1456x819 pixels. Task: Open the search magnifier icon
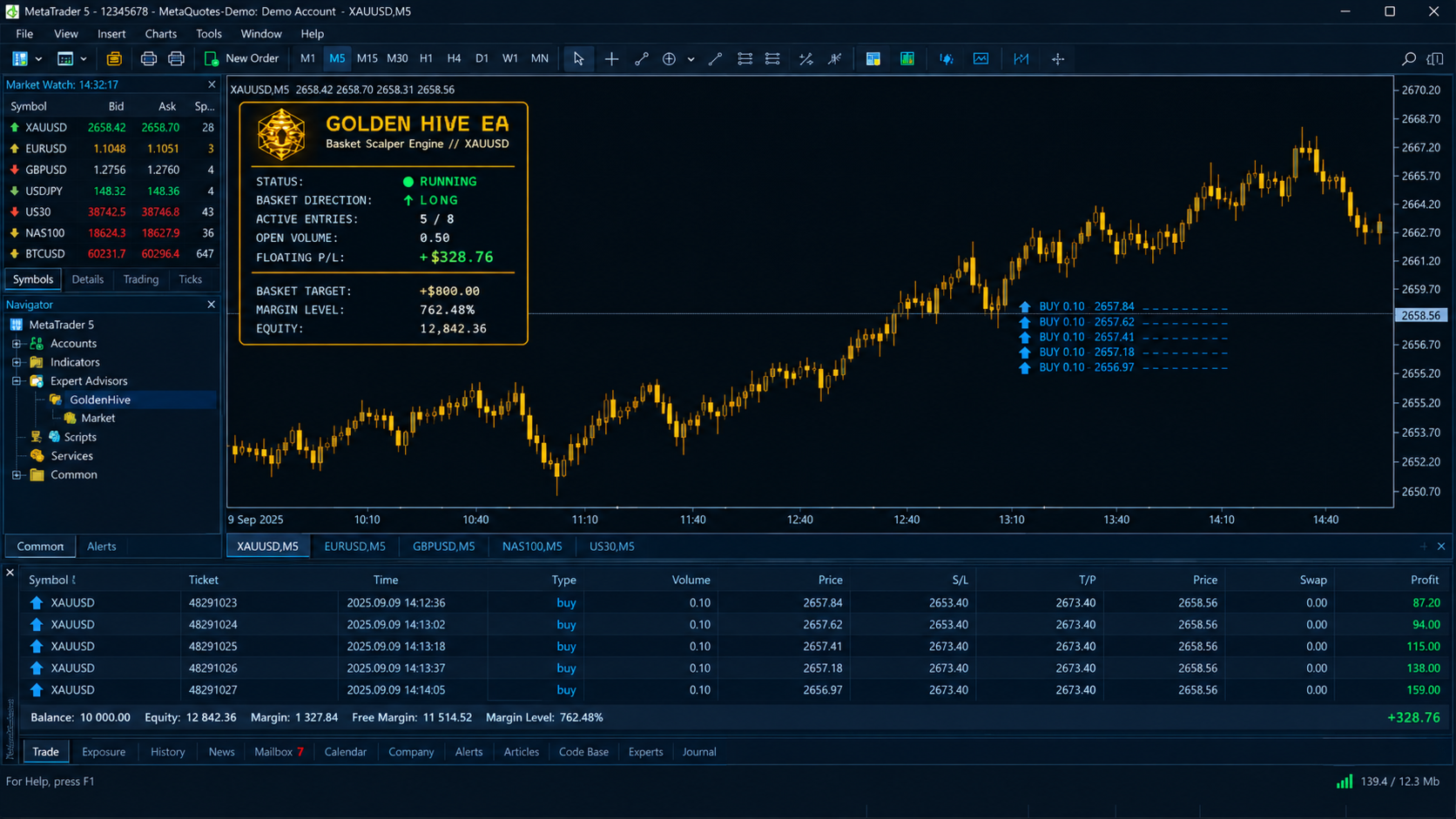tap(1408, 59)
